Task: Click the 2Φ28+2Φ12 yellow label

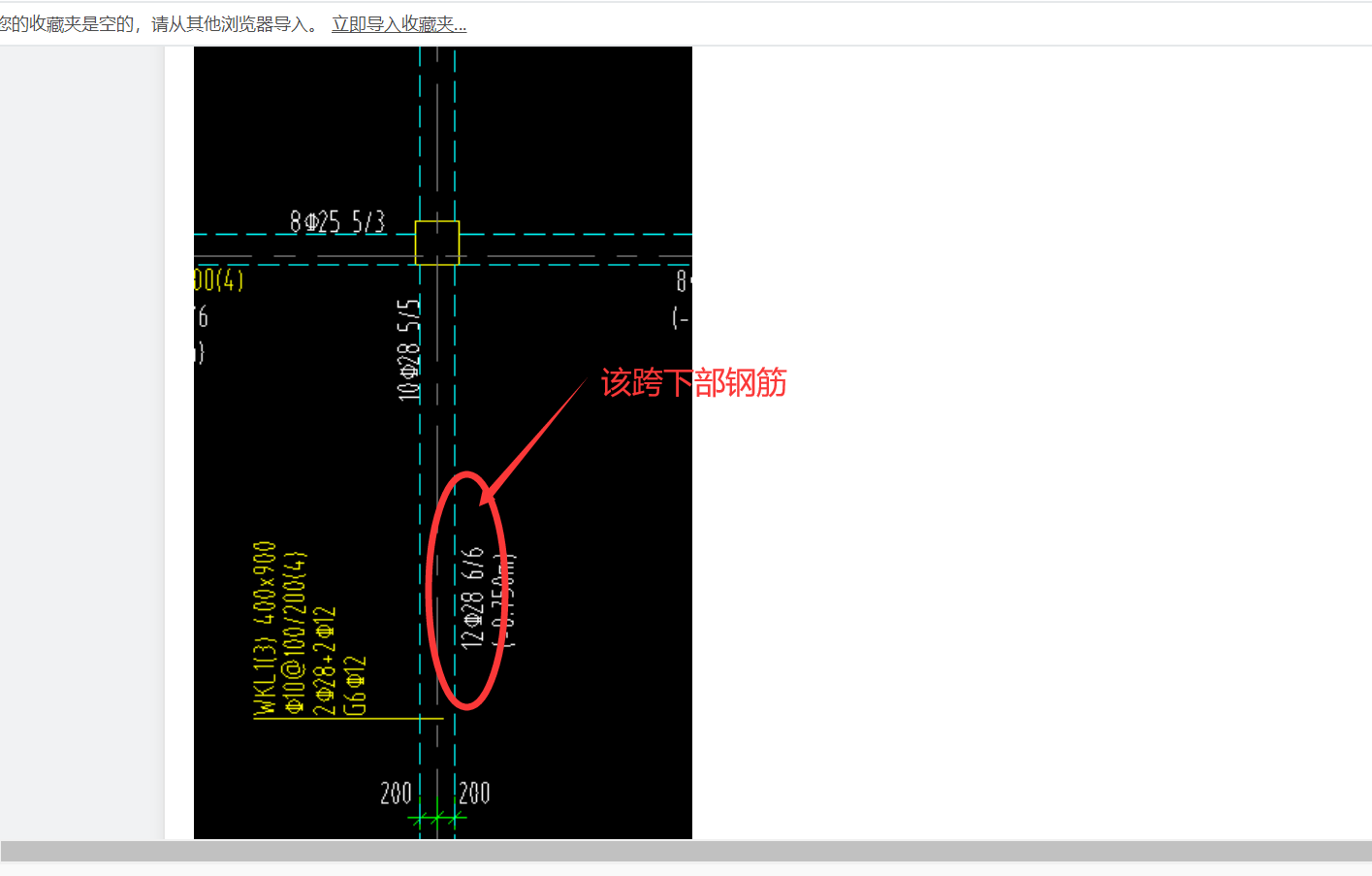Action: point(326,661)
